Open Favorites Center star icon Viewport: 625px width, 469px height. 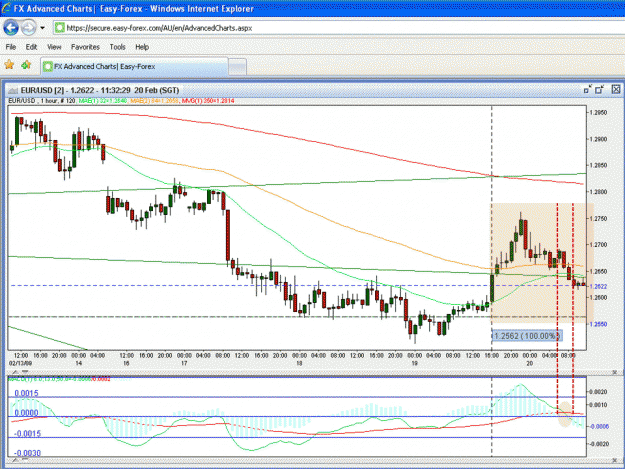point(9,65)
